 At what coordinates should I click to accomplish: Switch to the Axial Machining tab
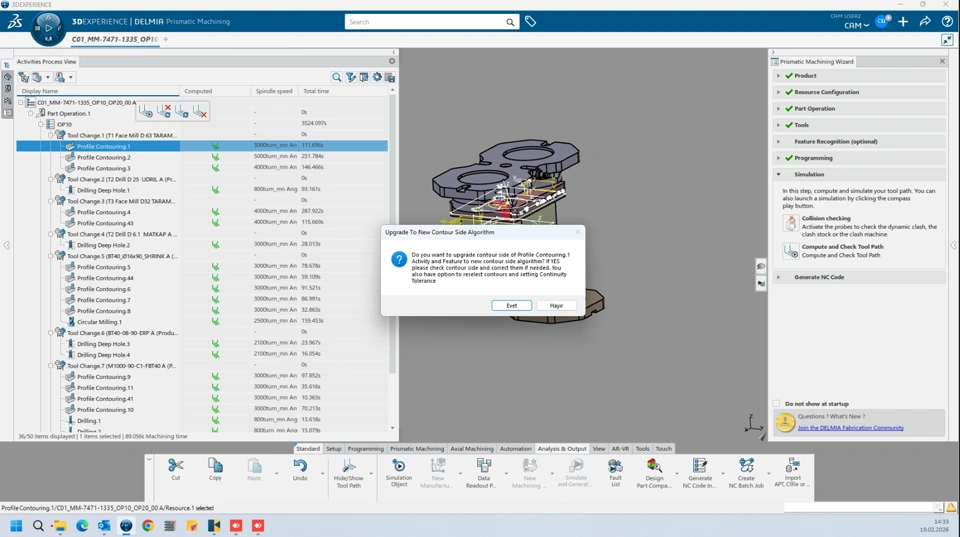click(x=471, y=449)
